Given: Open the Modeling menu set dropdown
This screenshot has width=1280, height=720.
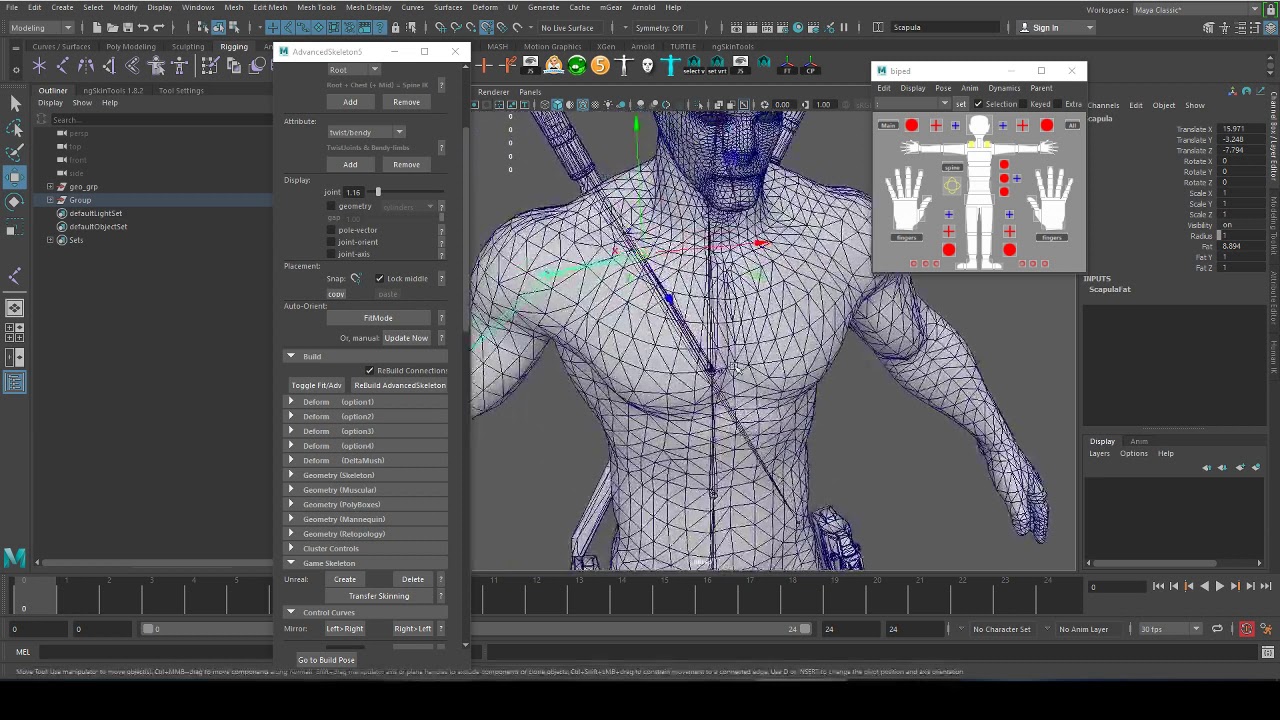Looking at the screenshot, I should [x=40, y=27].
